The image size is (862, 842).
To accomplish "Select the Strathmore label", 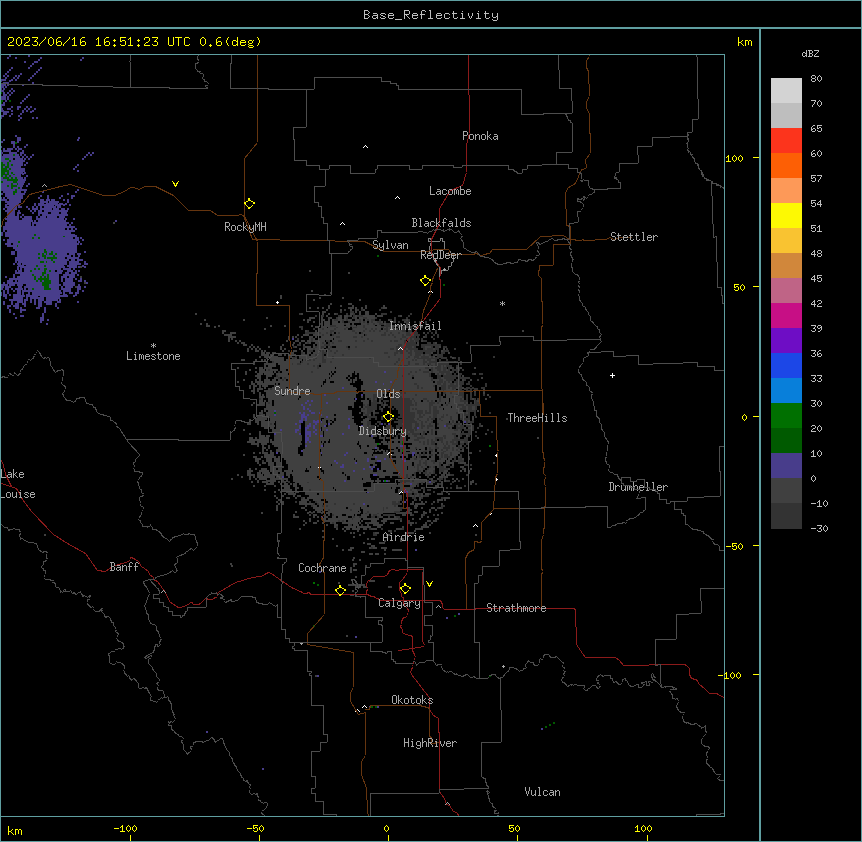I will pos(516,608).
